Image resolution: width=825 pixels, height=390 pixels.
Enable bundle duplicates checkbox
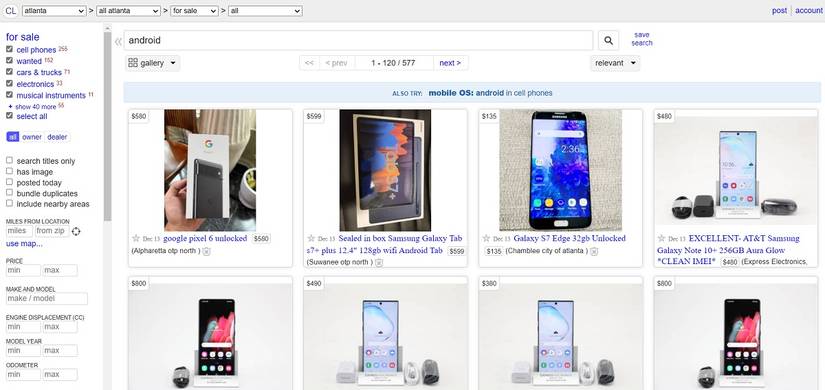[9, 193]
